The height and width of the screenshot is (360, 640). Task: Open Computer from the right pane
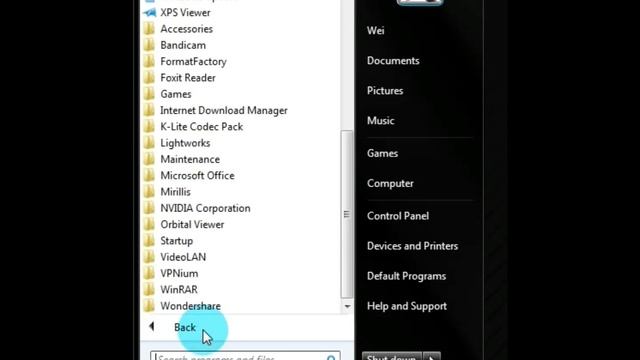coord(390,184)
